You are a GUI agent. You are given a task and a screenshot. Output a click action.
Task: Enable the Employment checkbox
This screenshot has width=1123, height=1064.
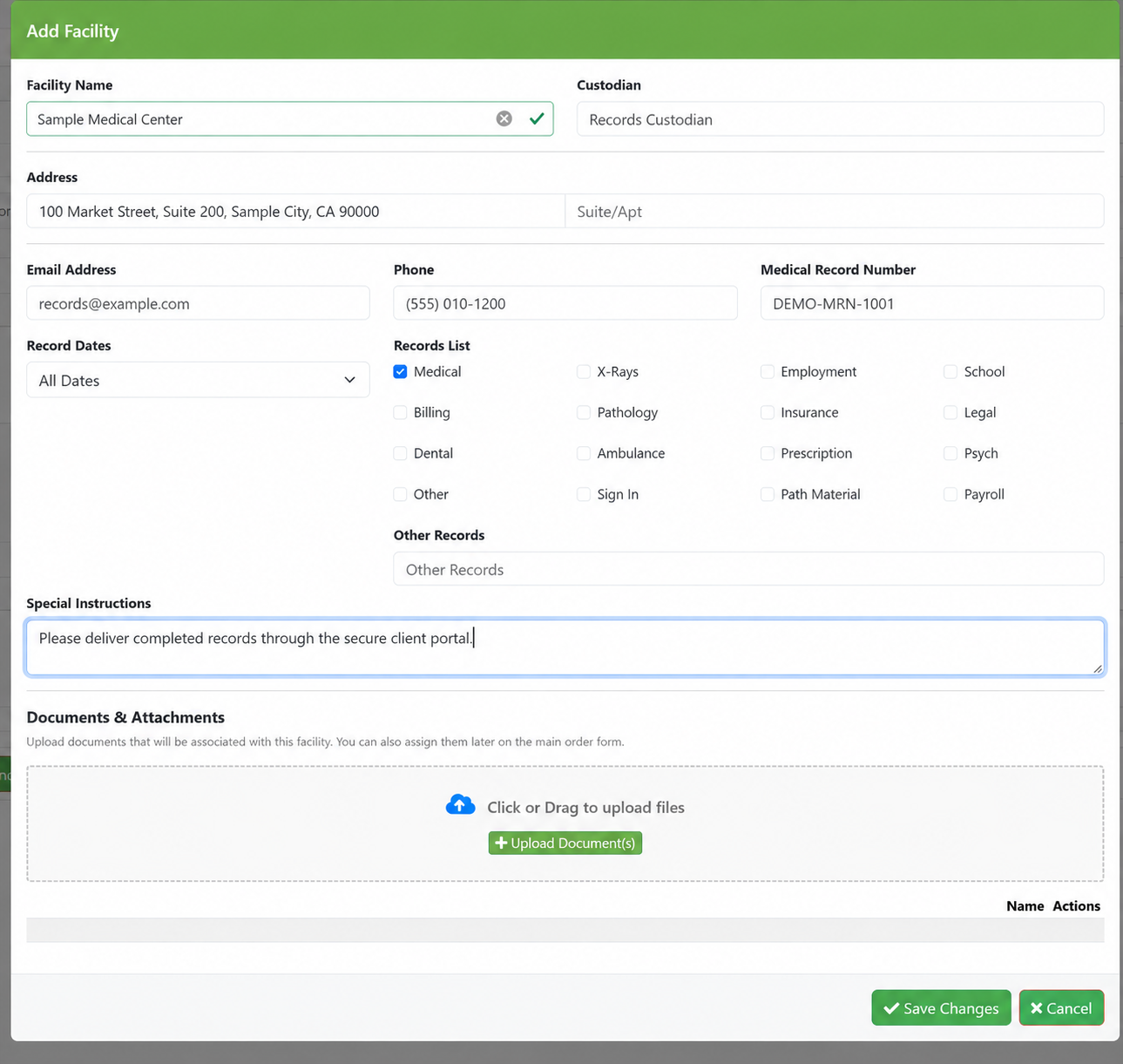coord(768,371)
